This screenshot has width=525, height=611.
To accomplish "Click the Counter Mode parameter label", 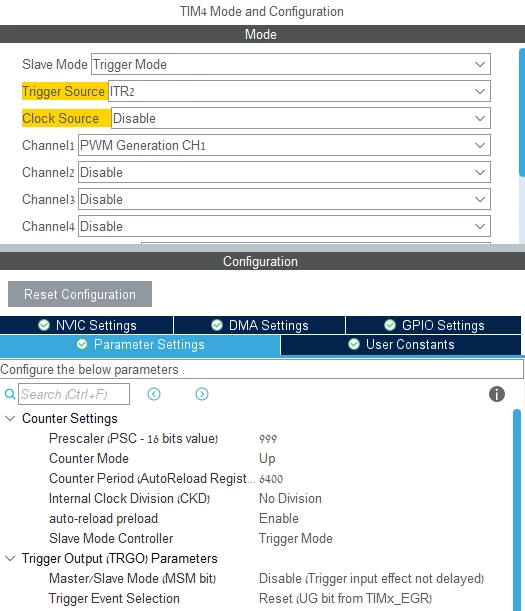I will point(89,459).
